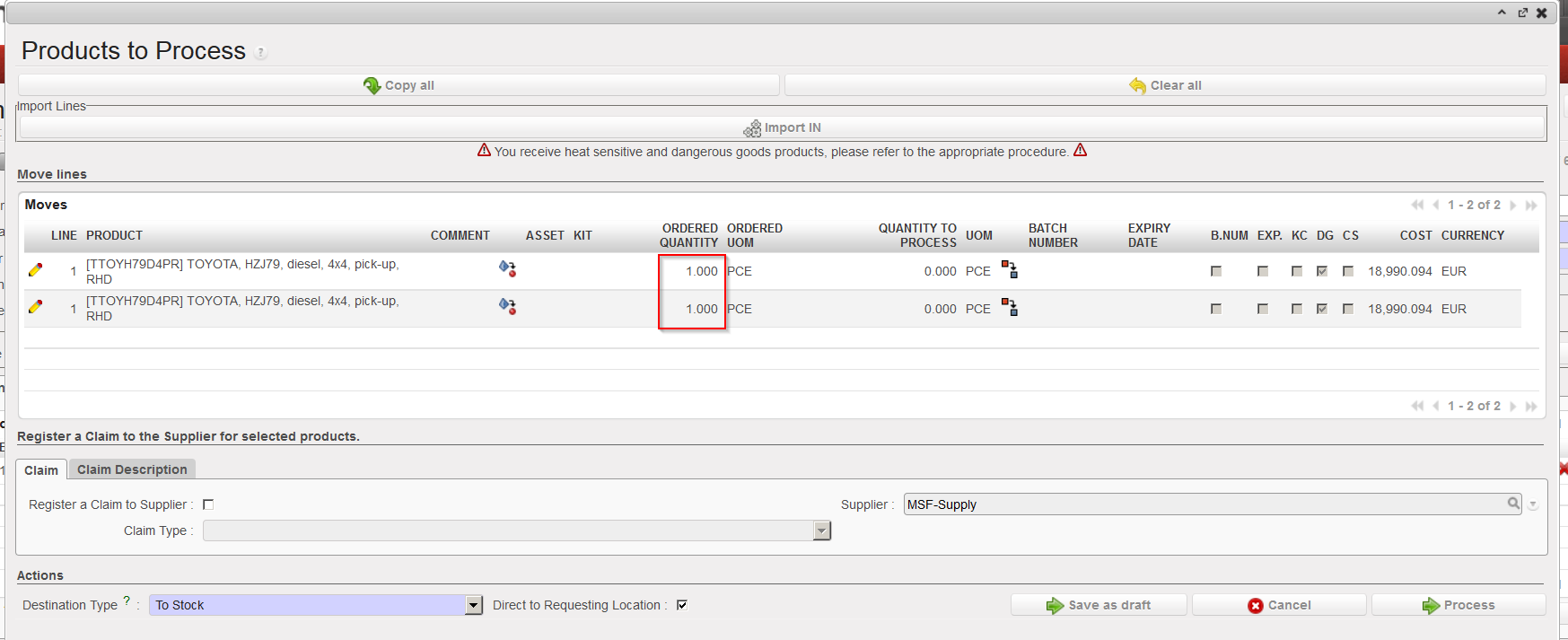This screenshot has height=640, width=1568.
Task: Toggle the DG checkbox in first row
Action: [1322, 271]
